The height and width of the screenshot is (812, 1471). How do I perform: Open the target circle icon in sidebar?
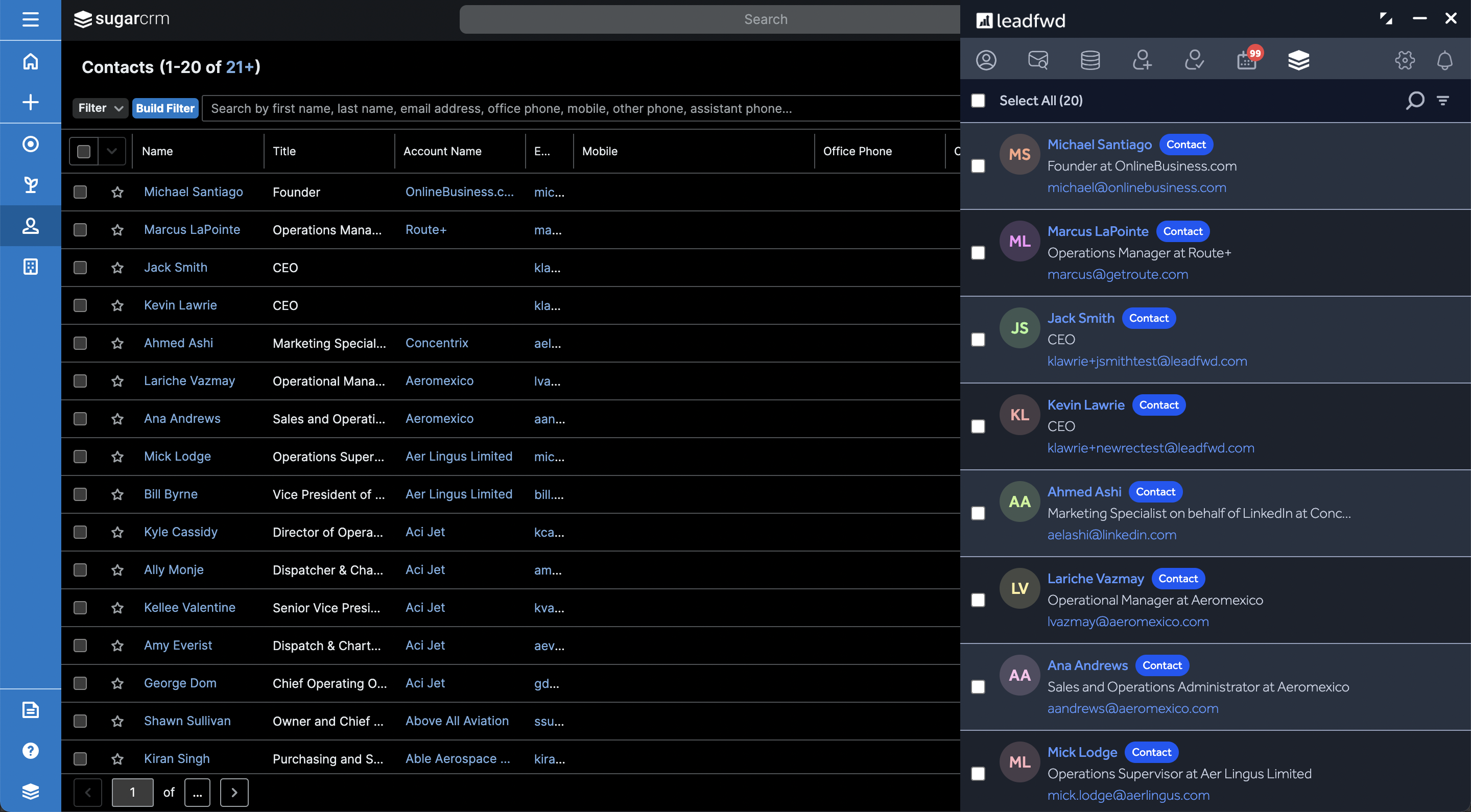pos(30,144)
